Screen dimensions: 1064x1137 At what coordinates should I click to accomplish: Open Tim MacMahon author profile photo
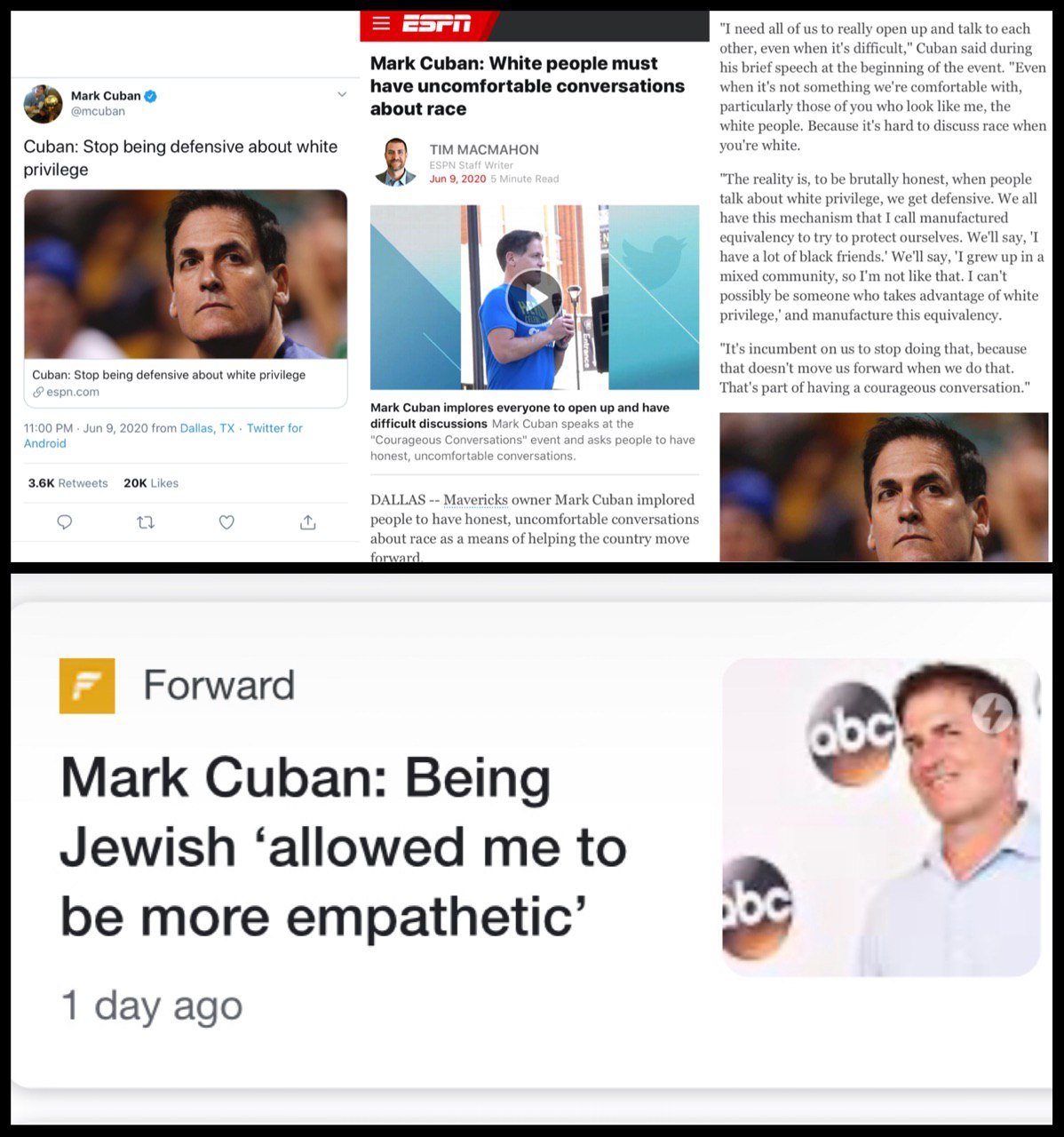click(x=396, y=162)
